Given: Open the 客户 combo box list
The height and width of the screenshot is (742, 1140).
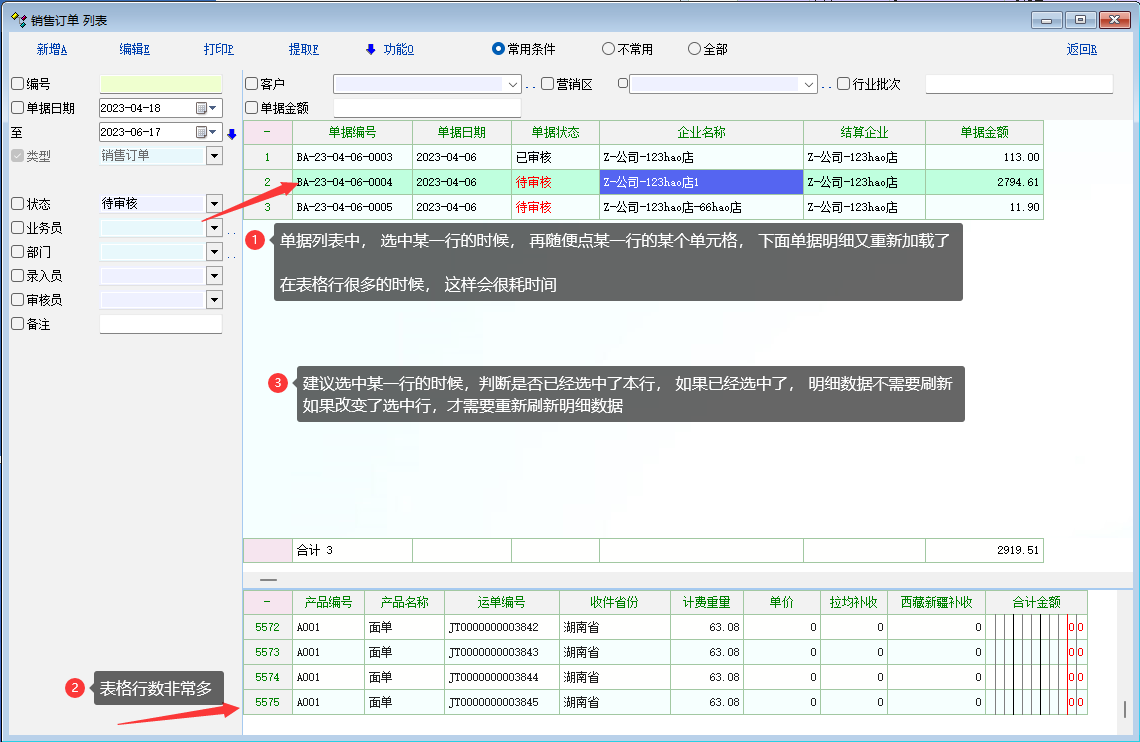Looking at the screenshot, I should (513, 85).
